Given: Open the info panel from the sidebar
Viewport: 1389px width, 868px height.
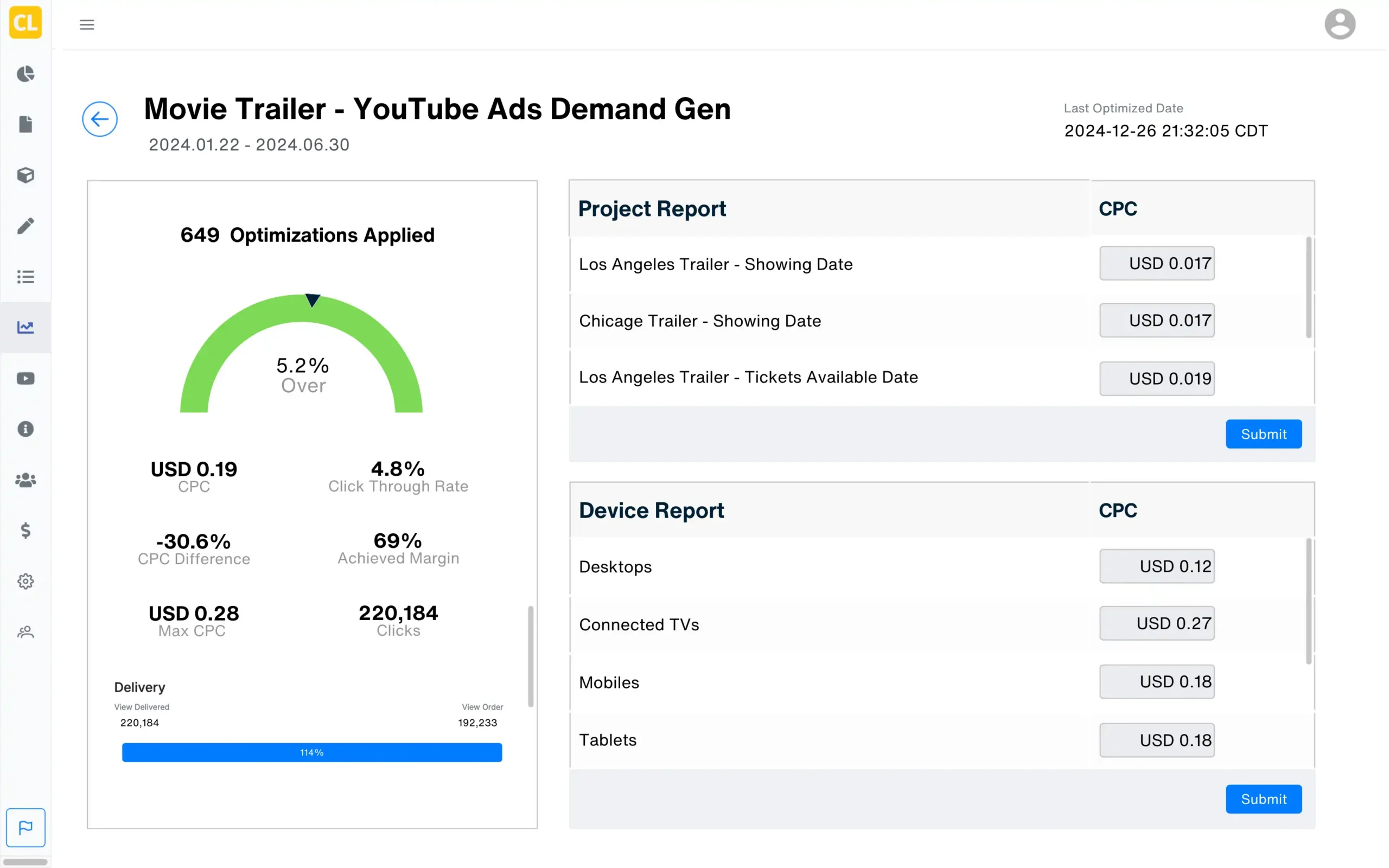Looking at the screenshot, I should 26,429.
